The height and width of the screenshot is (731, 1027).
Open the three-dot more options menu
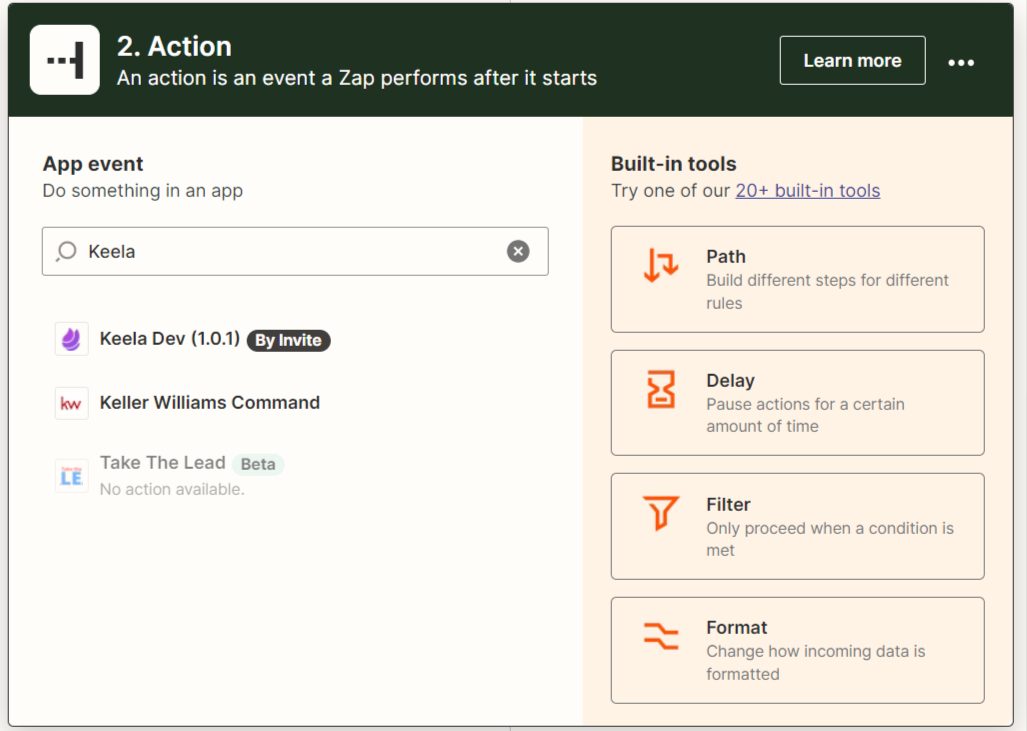click(x=961, y=62)
